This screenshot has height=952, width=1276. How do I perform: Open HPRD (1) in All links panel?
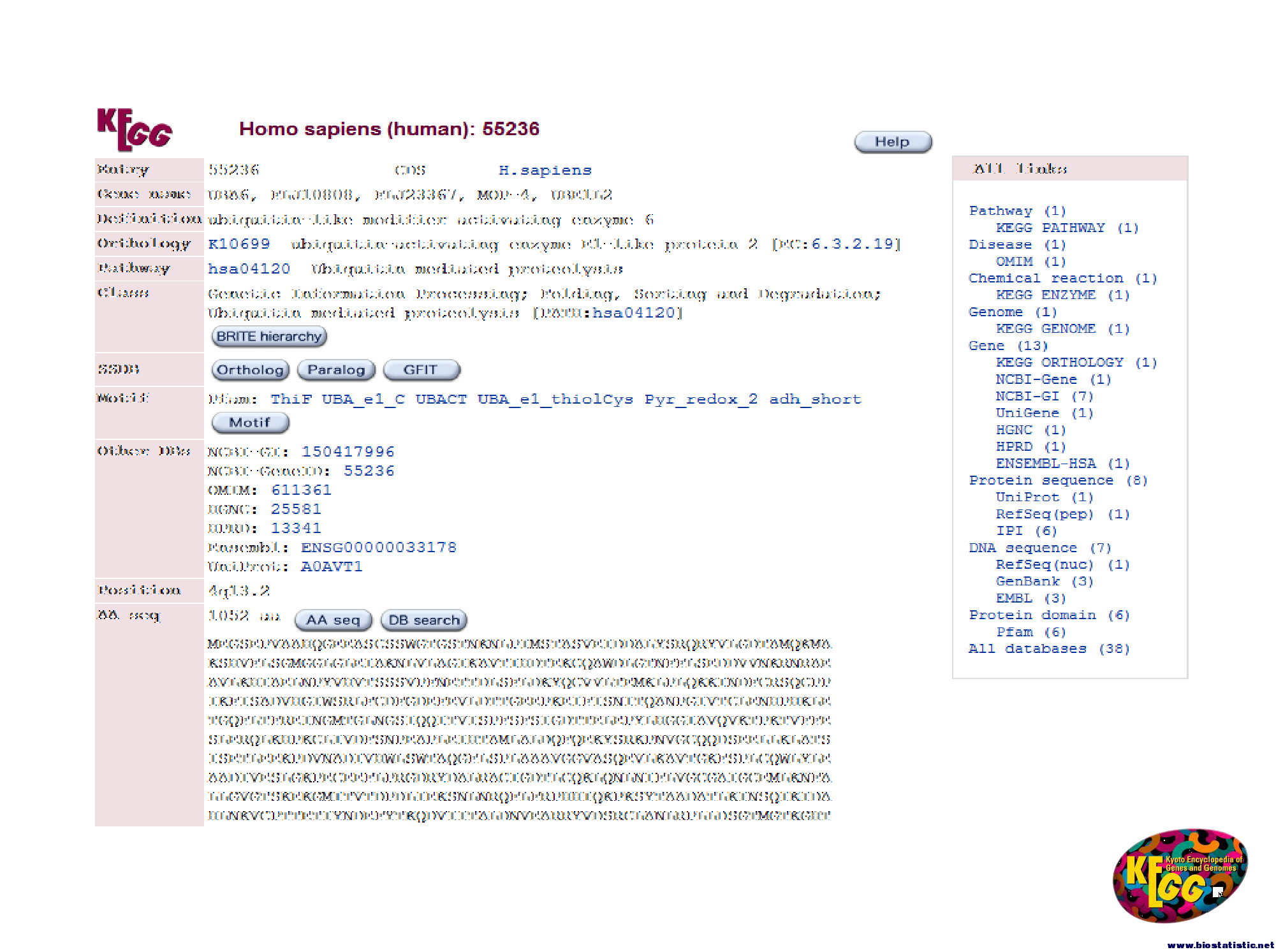[x=1031, y=447]
